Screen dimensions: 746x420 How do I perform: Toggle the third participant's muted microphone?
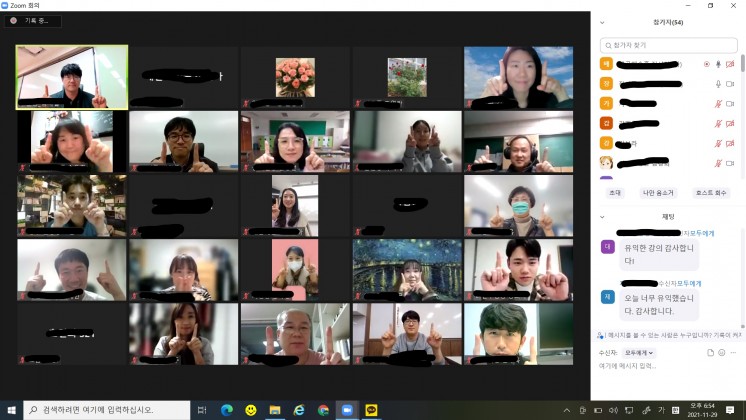tap(718, 103)
